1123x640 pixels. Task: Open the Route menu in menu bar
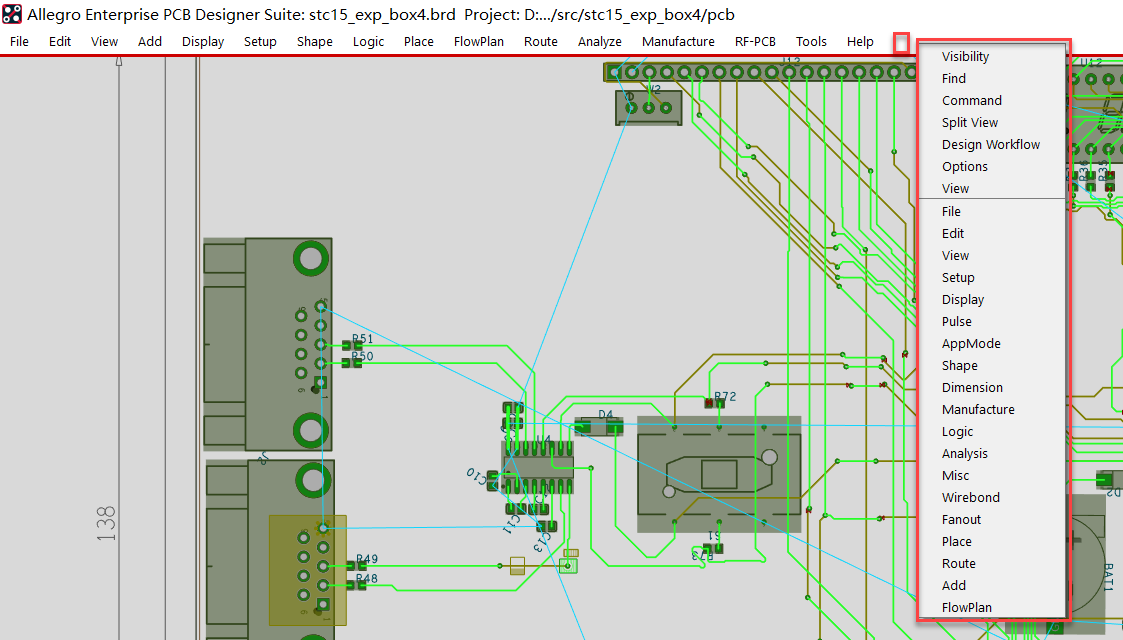(x=540, y=41)
